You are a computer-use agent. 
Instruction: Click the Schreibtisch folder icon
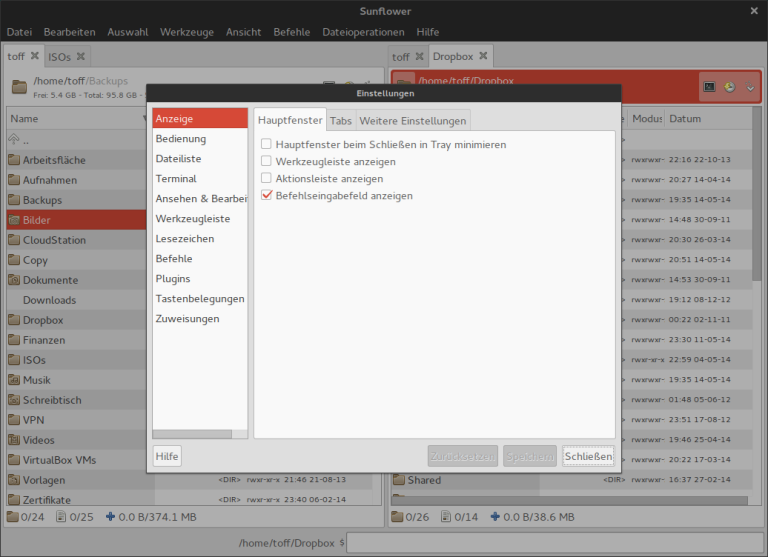point(14,400)
